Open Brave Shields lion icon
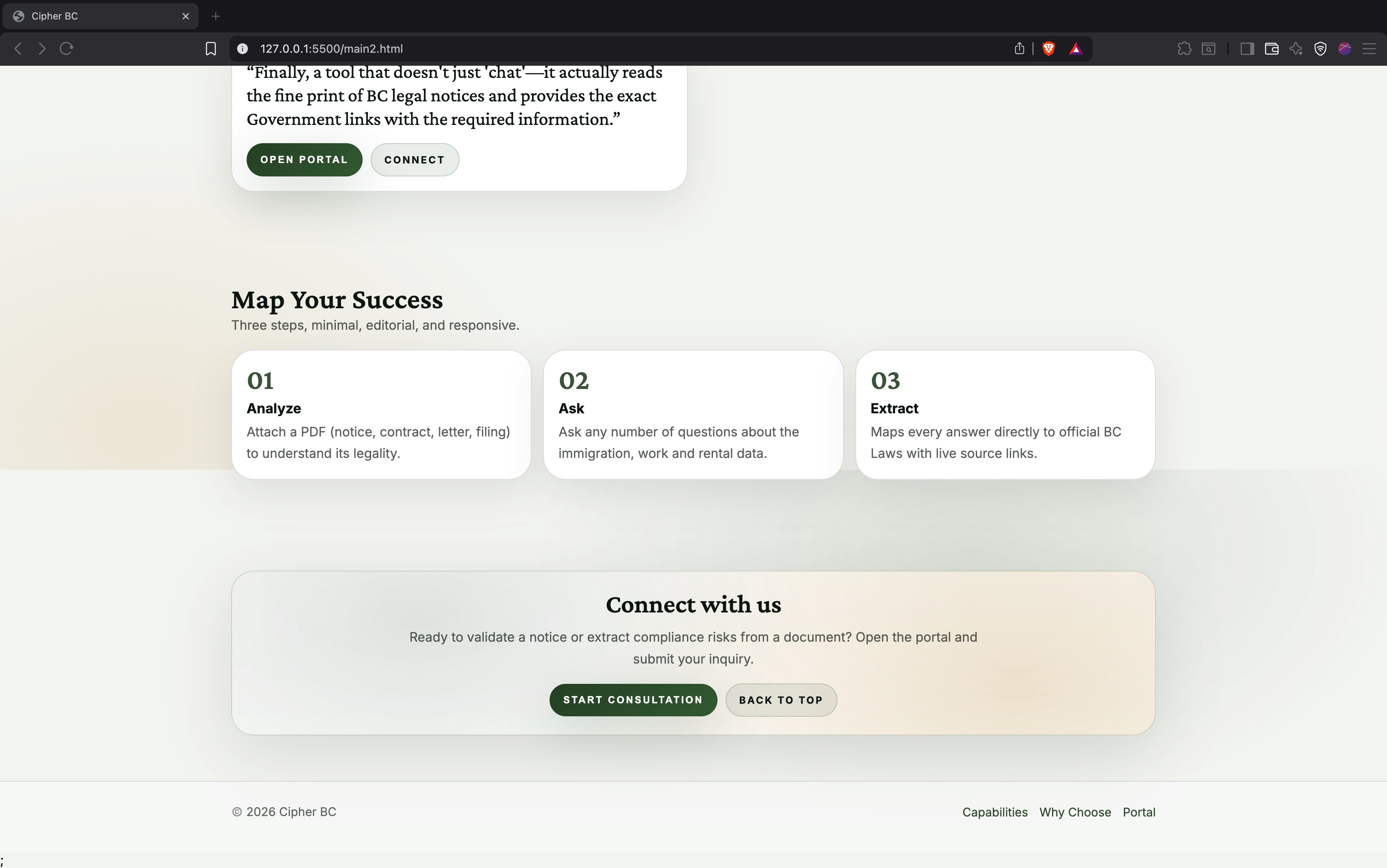Screen dimensions: 1387x868 pyautogui.click(x=1048, y=49)
